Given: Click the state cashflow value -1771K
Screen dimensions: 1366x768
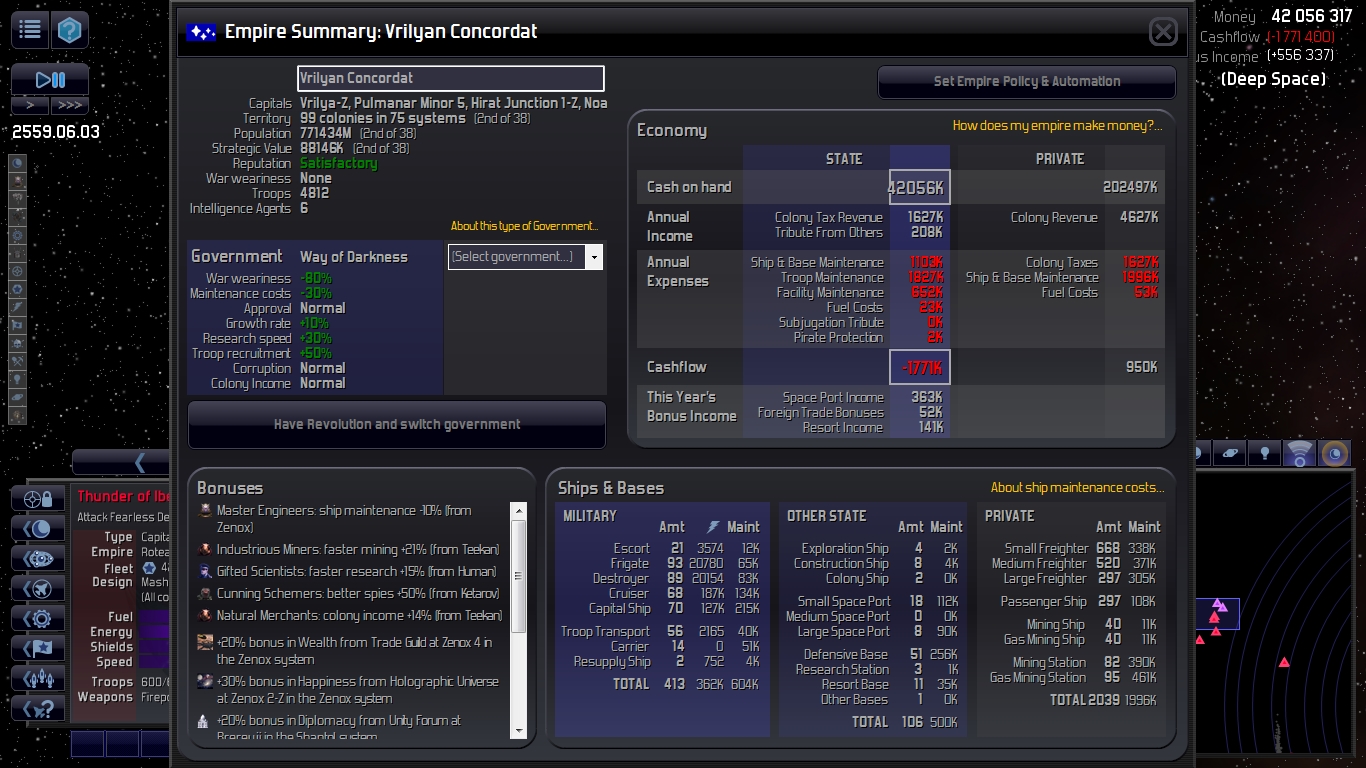Looking at the screenshot, I should [x=920, y=367].
